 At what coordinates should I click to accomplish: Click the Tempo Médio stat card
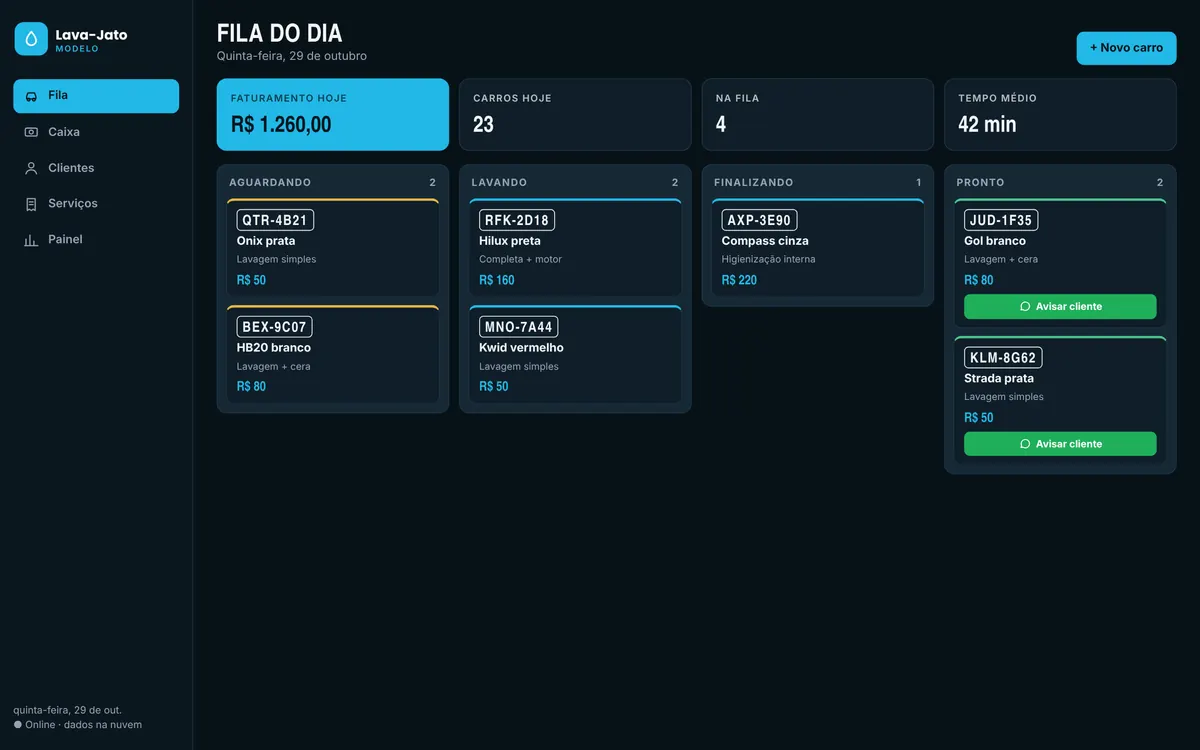(1060, 115)
